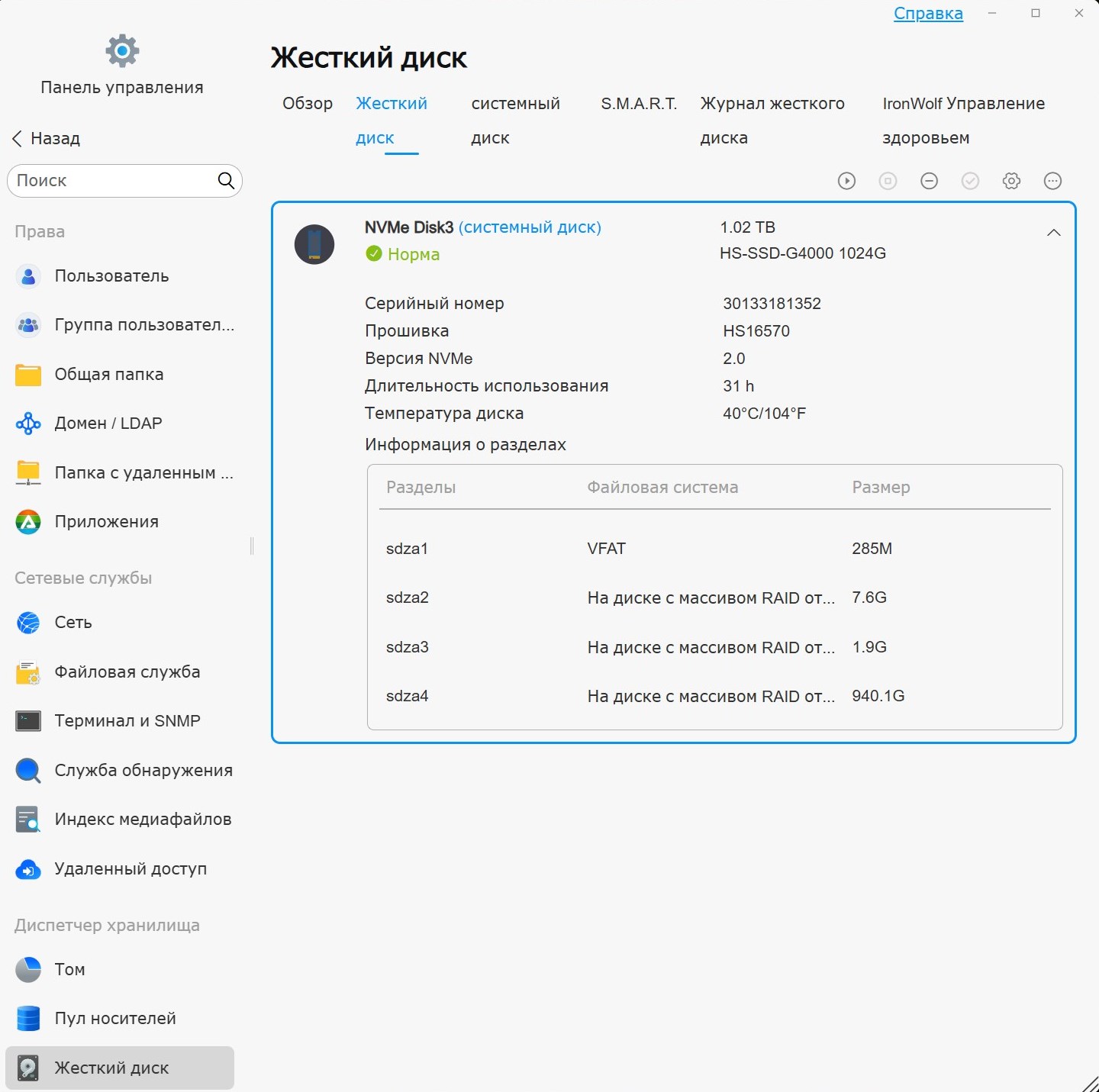
Task: Open the Справка help link
Action: [x=928, y=14]
